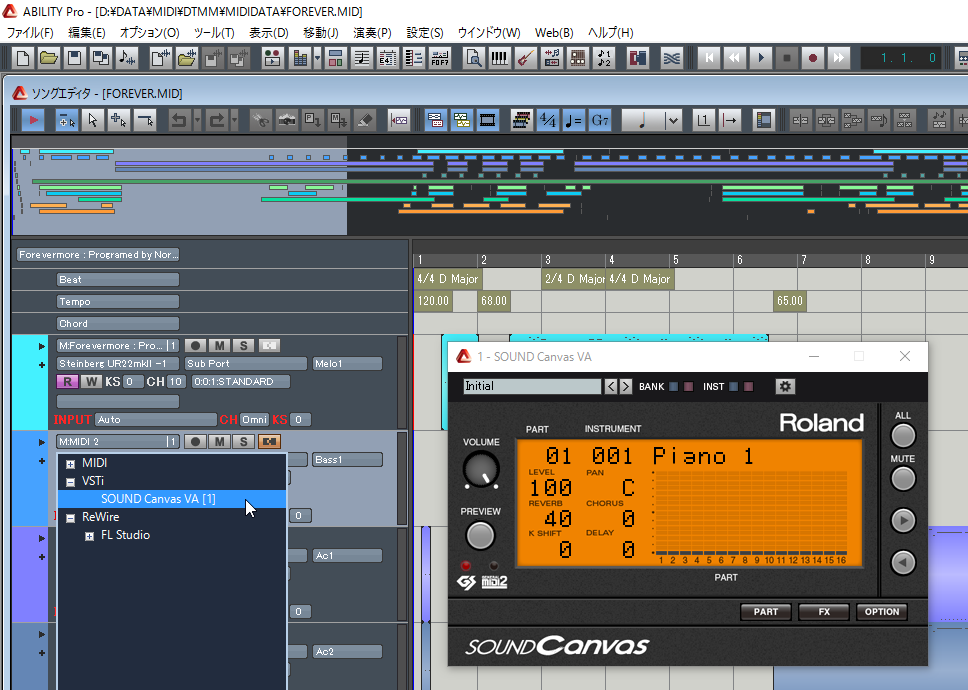This screenshot has width=968, height=690.
Task: Click the red and blue panels icon
Action: coord(637,58)
